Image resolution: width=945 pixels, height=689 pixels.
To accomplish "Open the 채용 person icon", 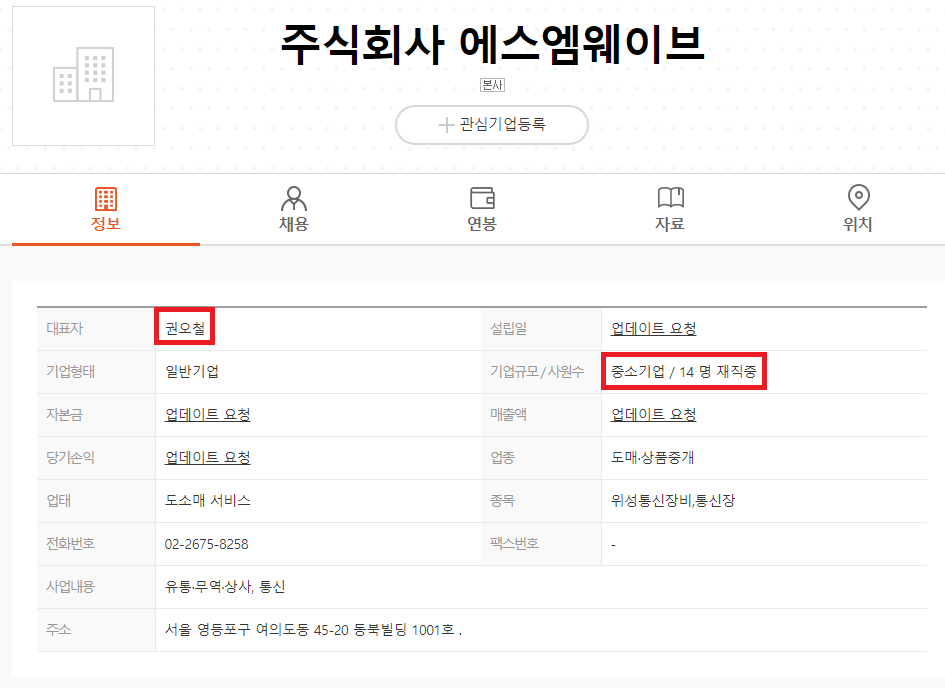I will pyautogui.click(x=294, y=198).
